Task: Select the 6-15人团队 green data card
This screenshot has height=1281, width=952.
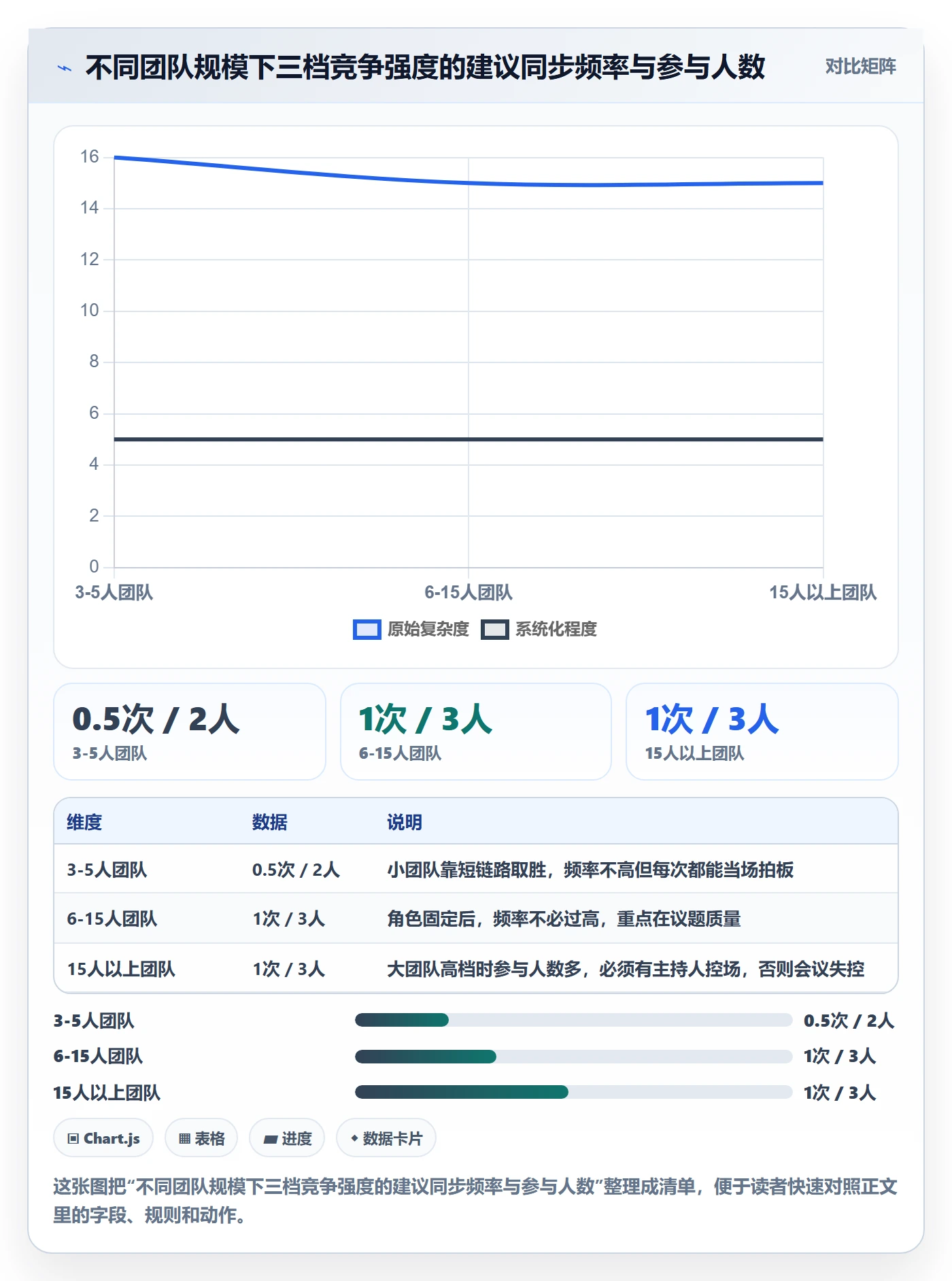Action: [x=476, y=732]
